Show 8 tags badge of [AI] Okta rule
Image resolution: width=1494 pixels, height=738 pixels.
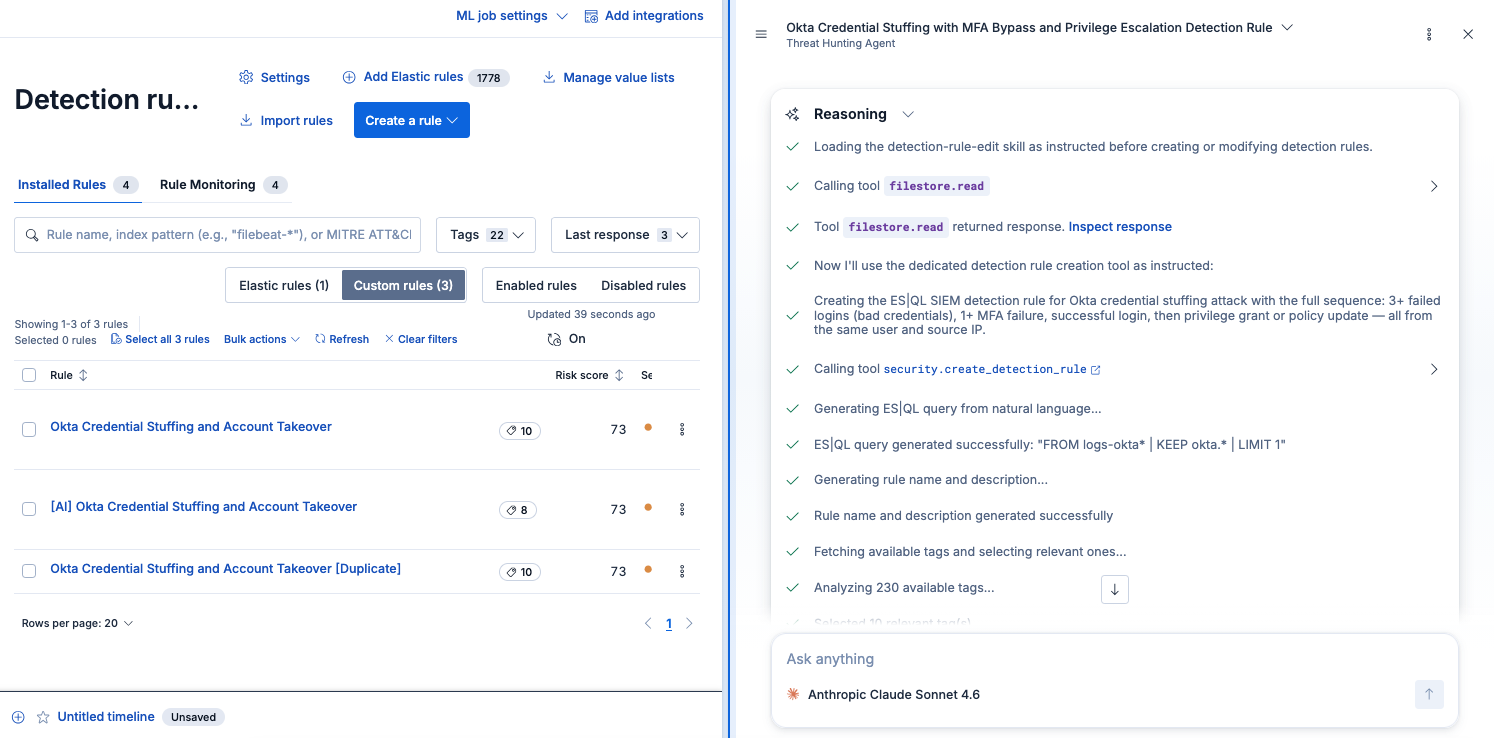[518, 510]
